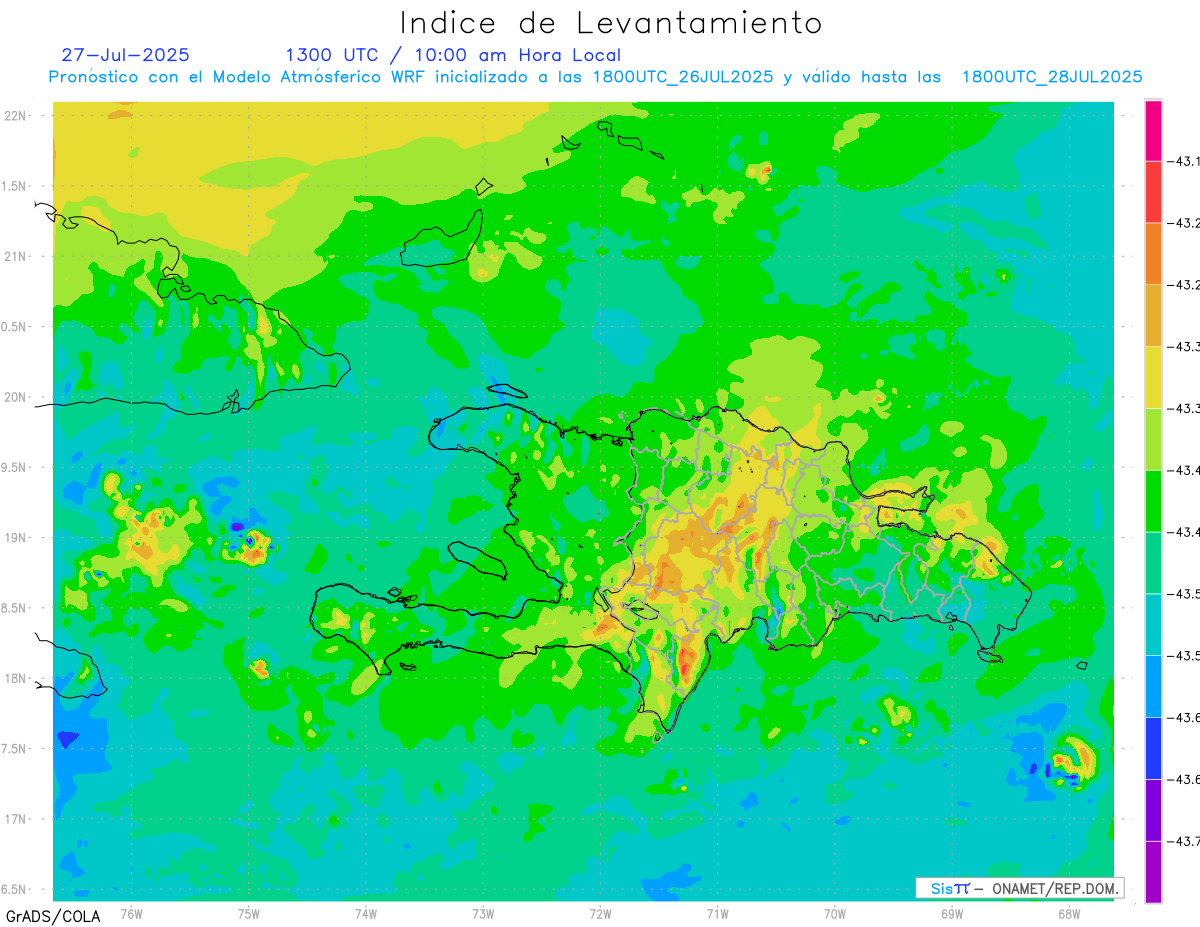Click the "74W" longitude label
This screenshot has width=1200, height=927.
pos(366,913)
